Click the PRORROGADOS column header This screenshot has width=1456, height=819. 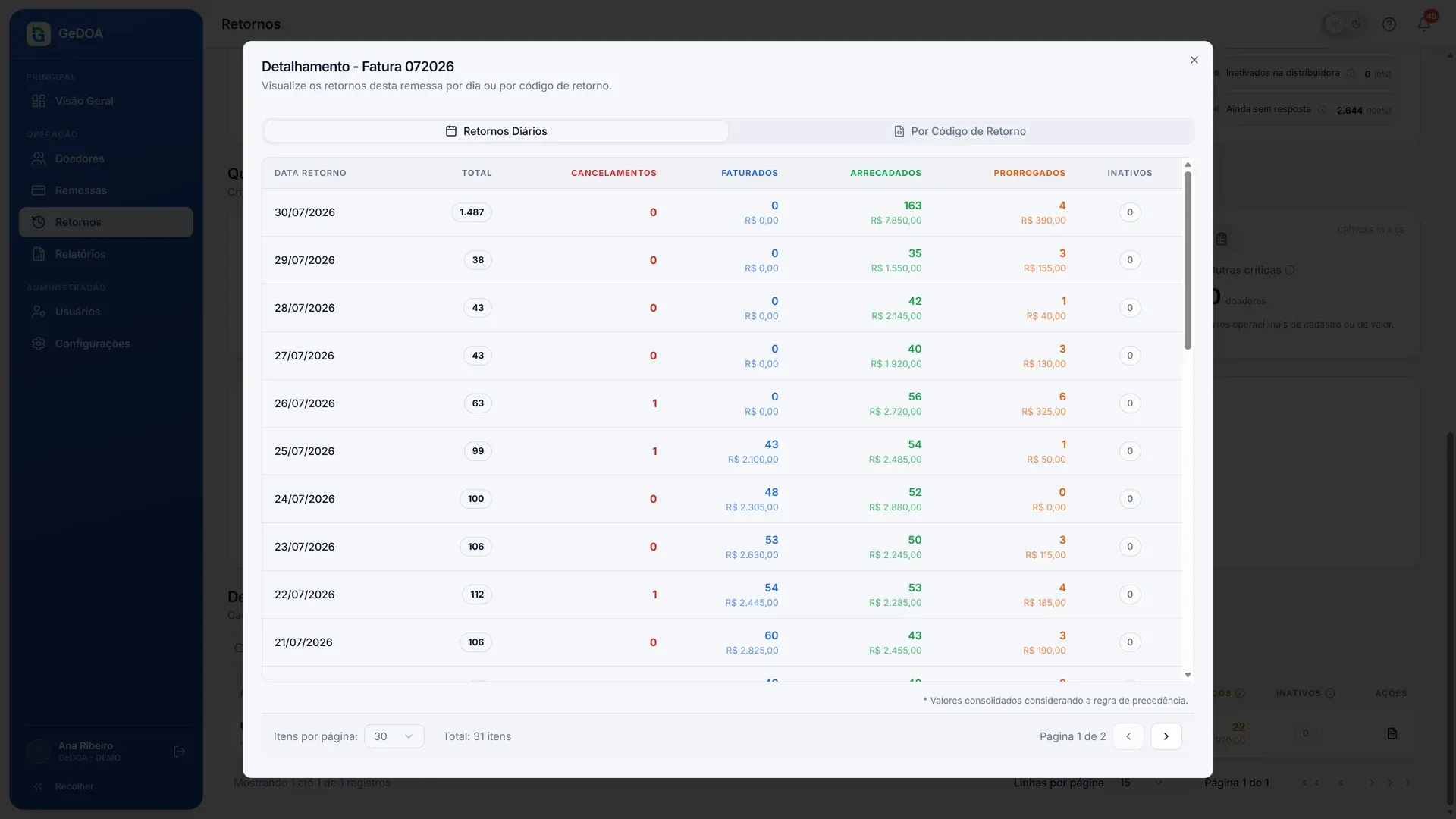[x=1029, y=173]
